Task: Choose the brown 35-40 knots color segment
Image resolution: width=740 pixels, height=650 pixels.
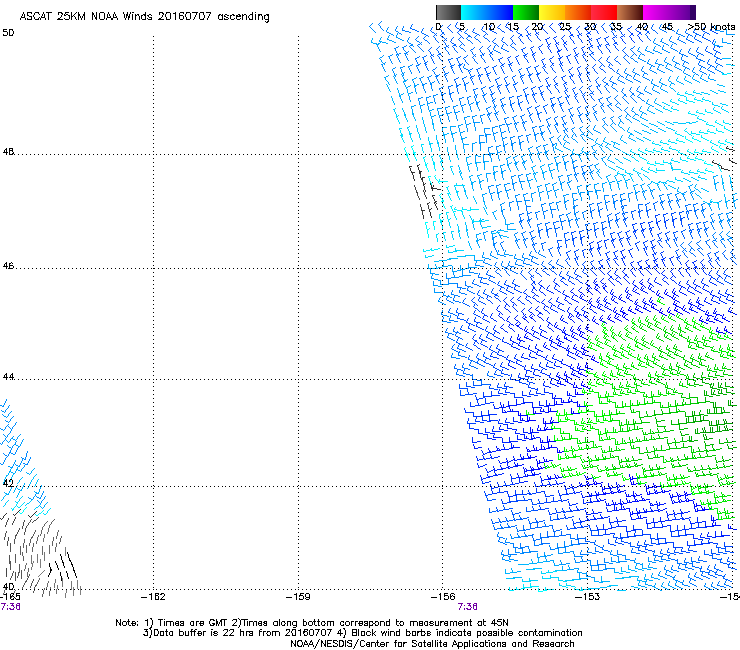Action: 630,12
